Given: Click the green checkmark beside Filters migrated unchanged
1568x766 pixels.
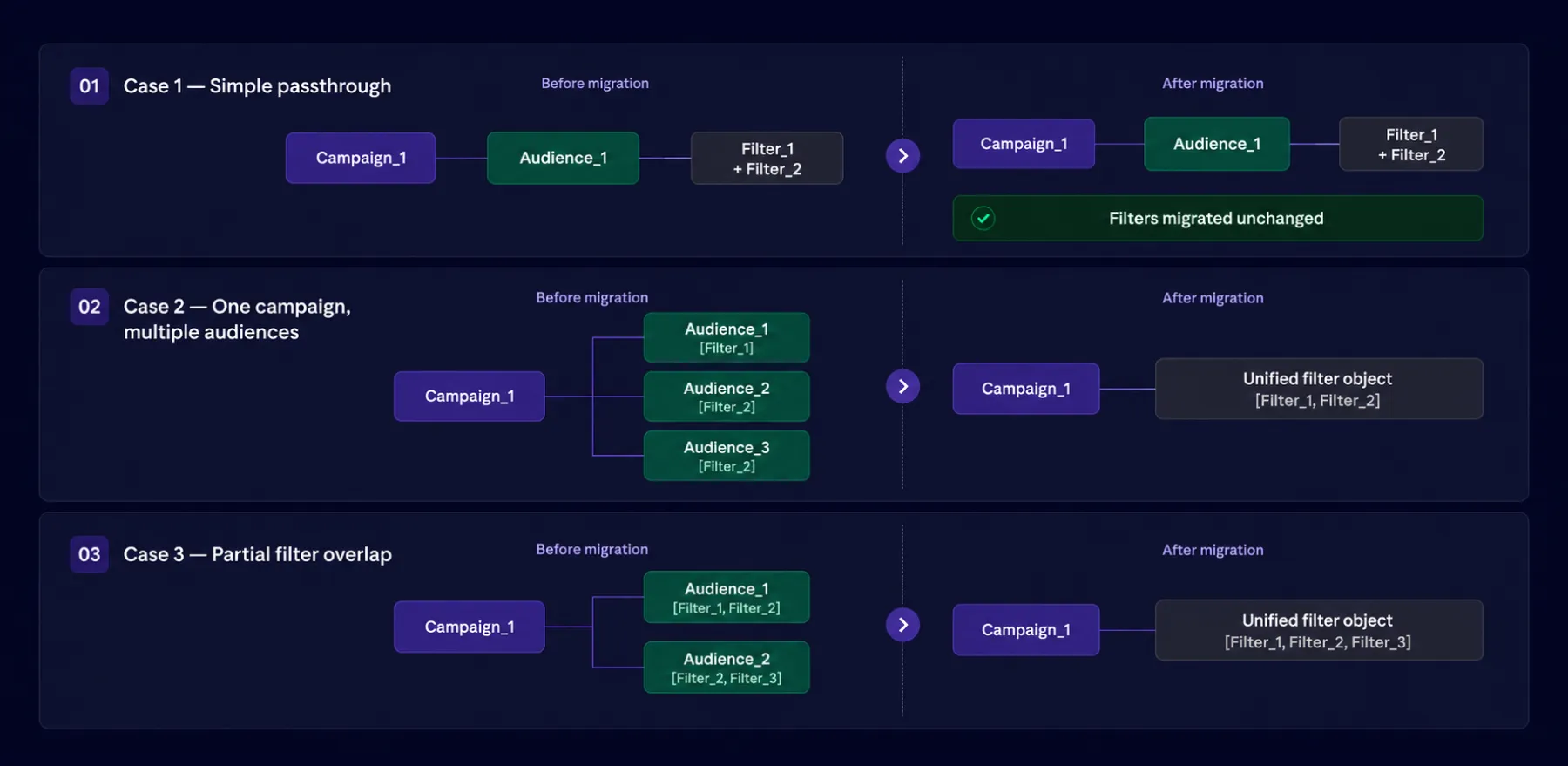Looking at the screenshot, I should (x=983, y=218).
